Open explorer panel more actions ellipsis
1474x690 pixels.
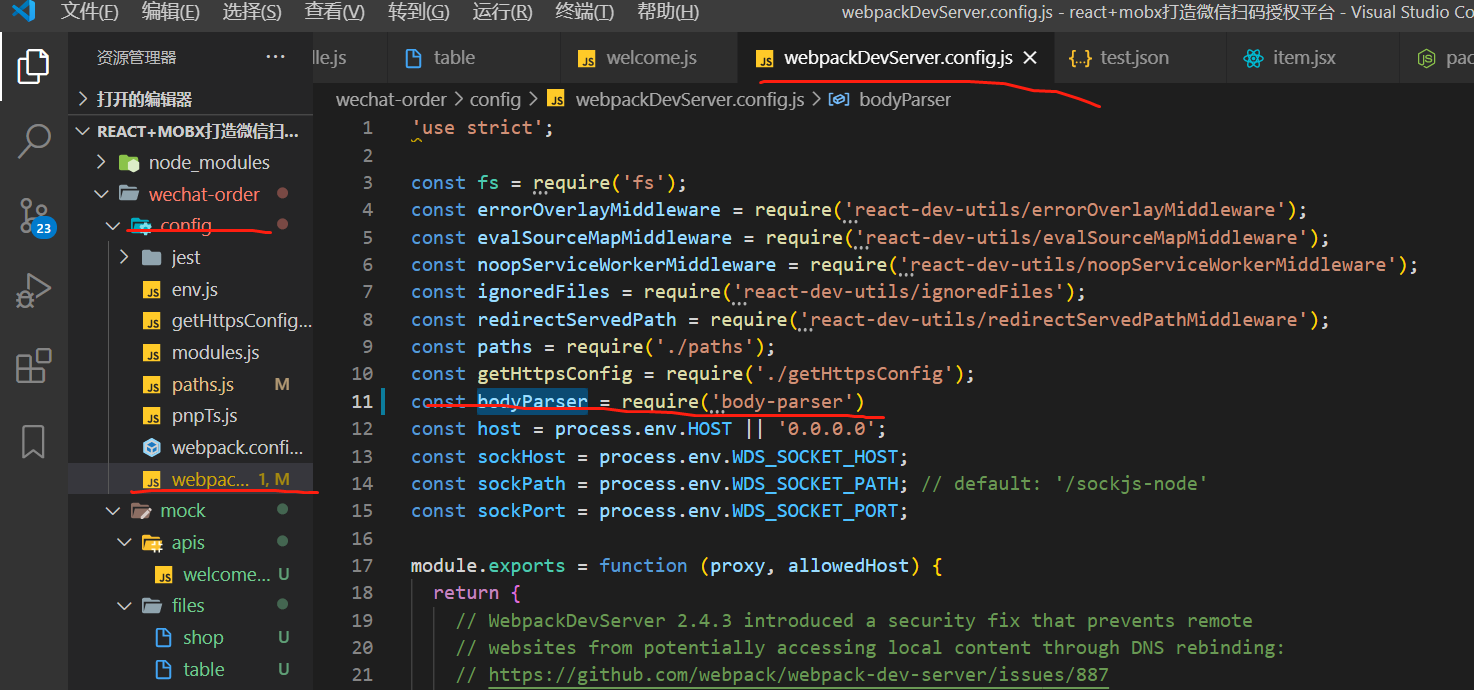coord(276,57)
